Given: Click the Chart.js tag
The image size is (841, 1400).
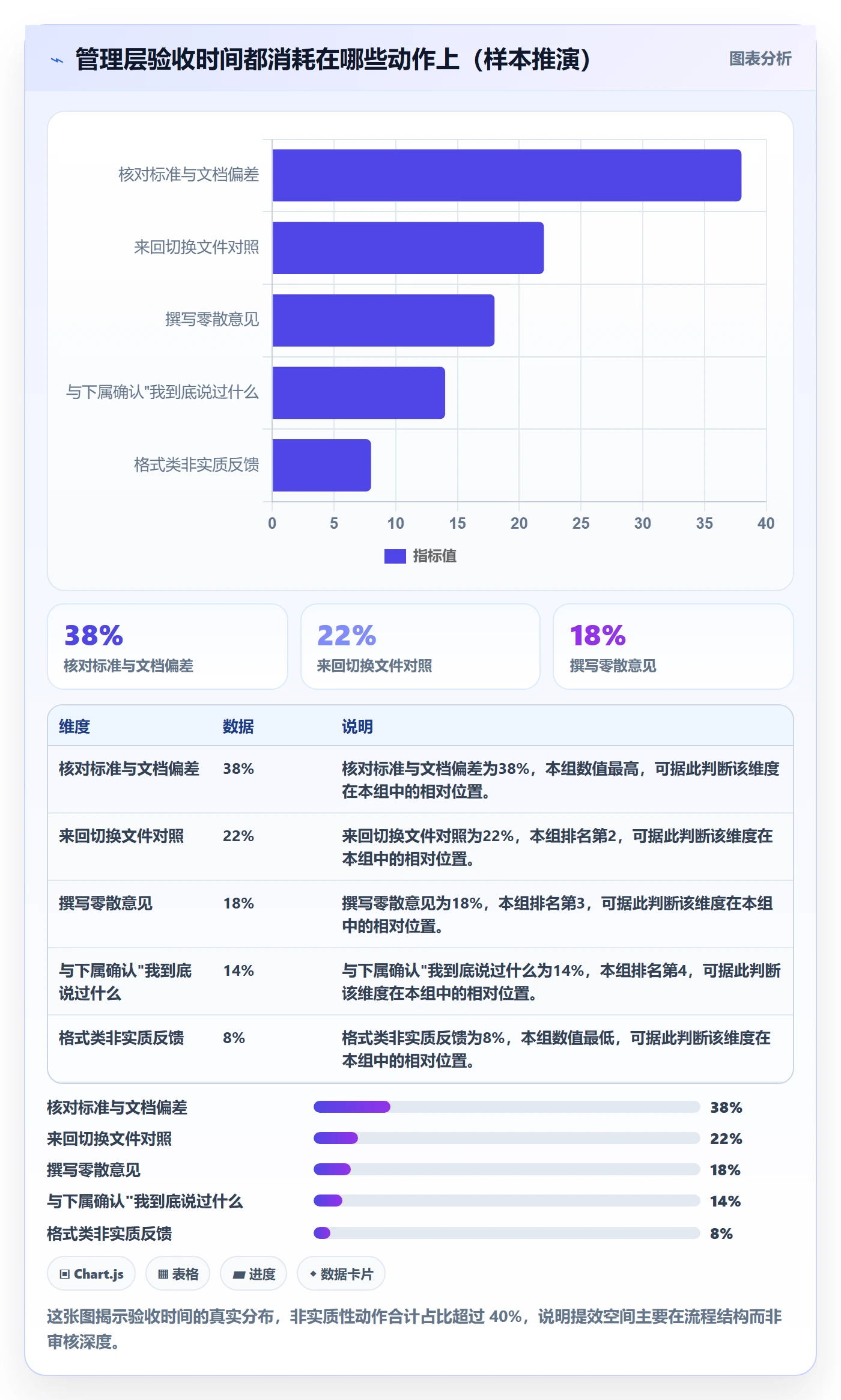Looking at the screenshot, I should coord(91,1274).
